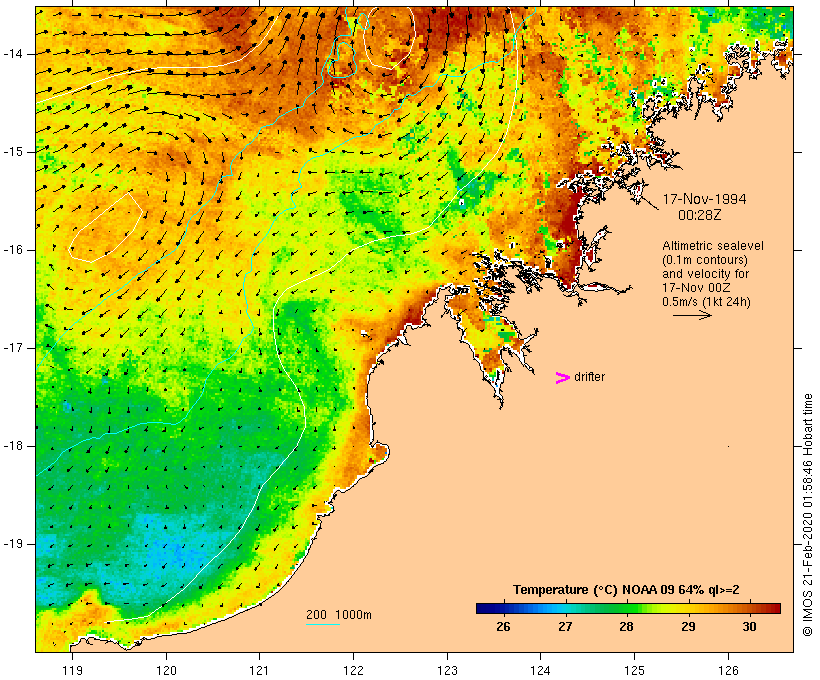
Task: Click the longitude axis label '126'
Action: coord(728,670)
